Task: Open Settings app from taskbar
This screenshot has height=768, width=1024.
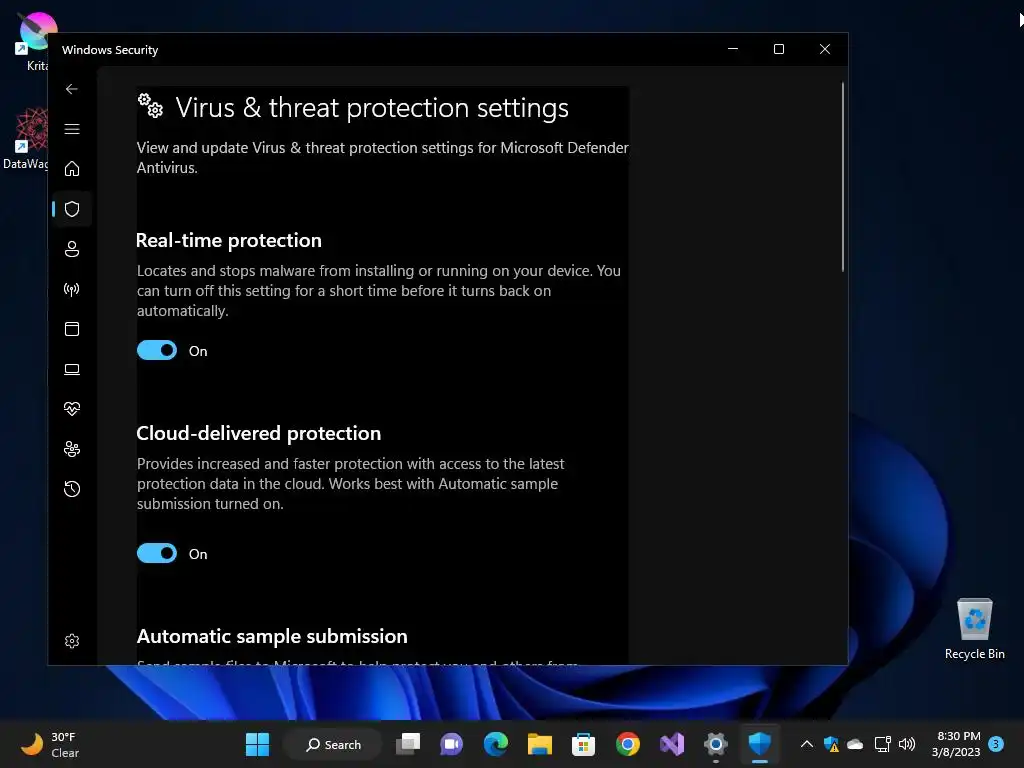Action: (x=716, y=744)
